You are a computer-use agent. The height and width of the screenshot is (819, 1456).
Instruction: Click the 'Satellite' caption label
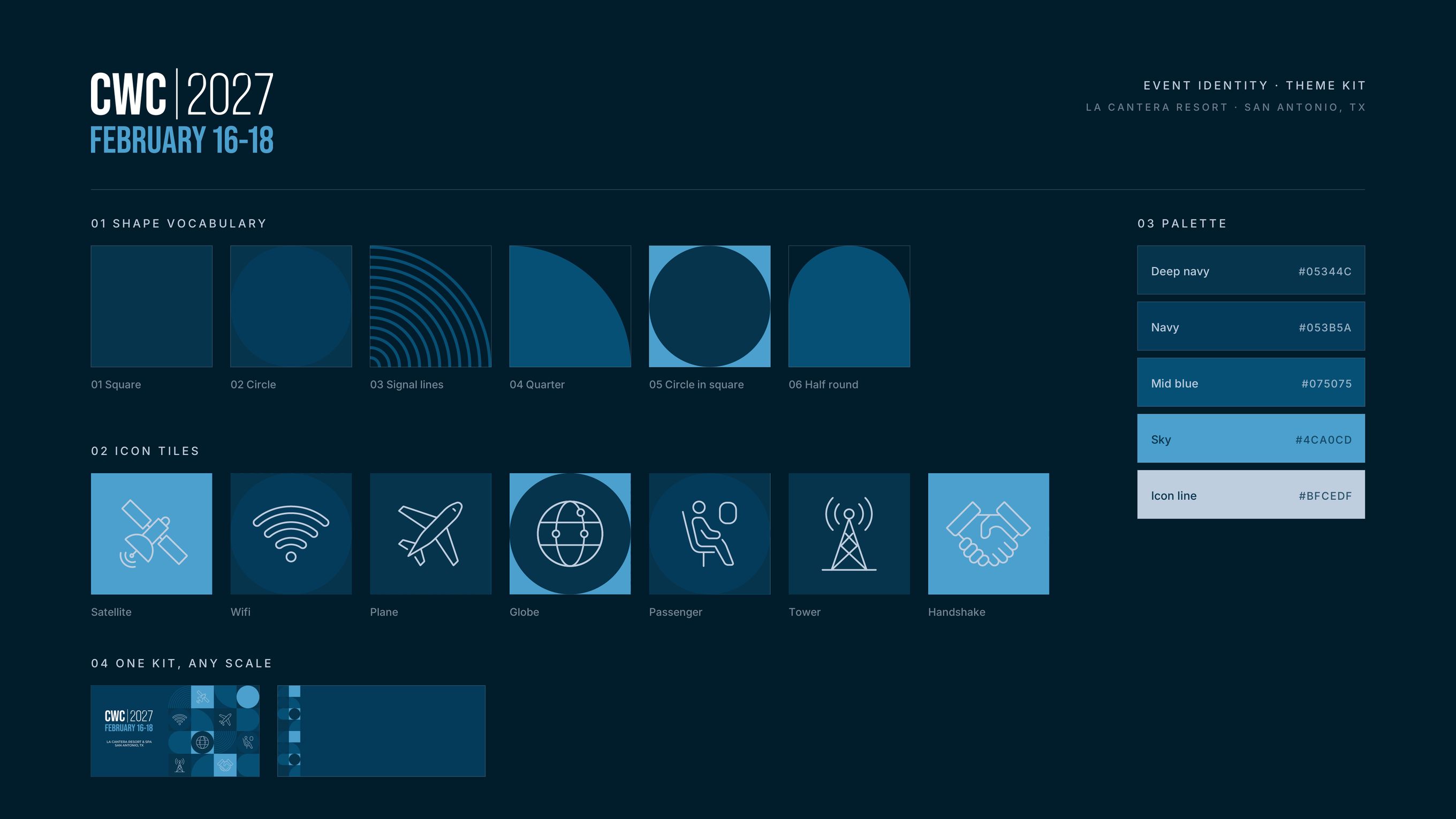coord(111,612)
